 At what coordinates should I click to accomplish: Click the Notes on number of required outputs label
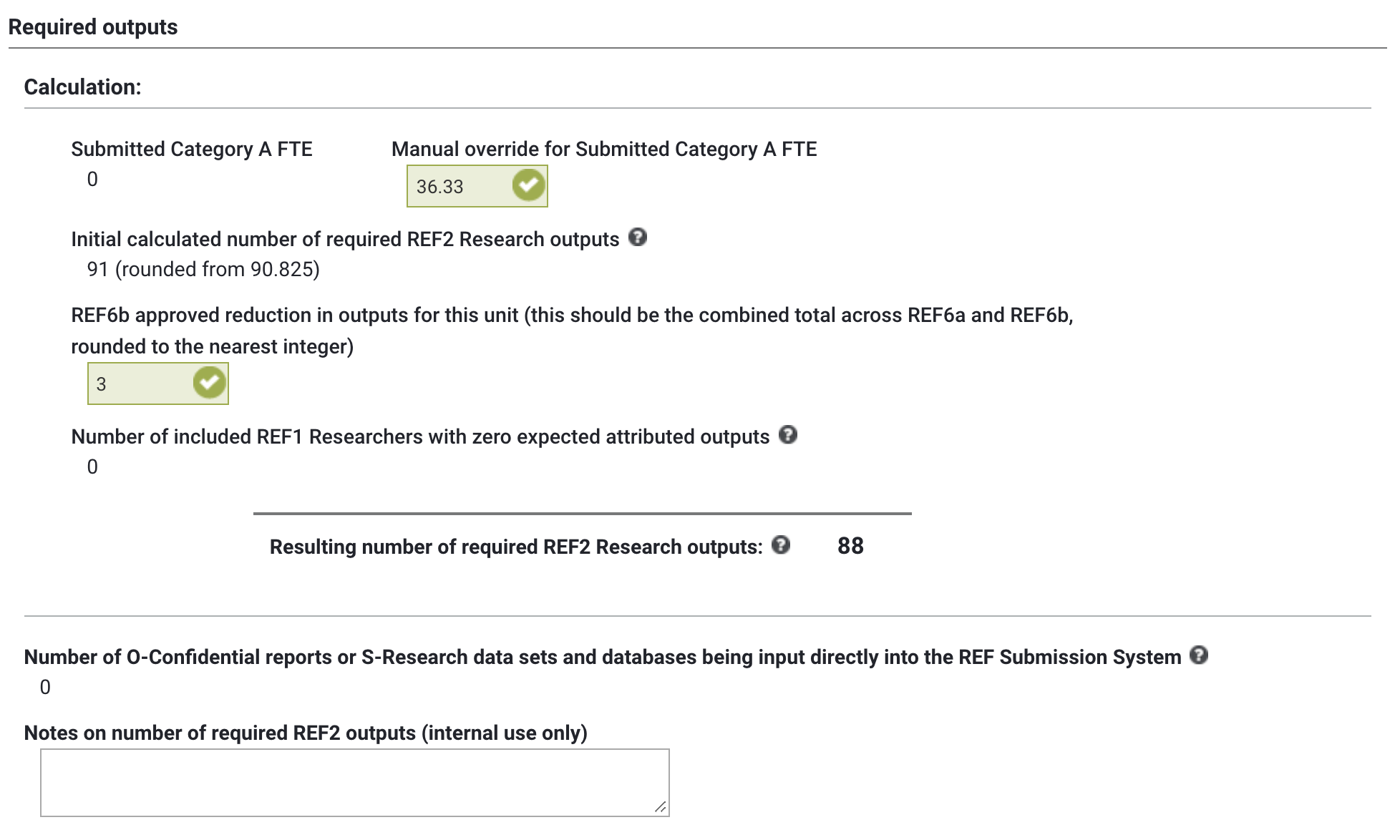coord(305,733)
